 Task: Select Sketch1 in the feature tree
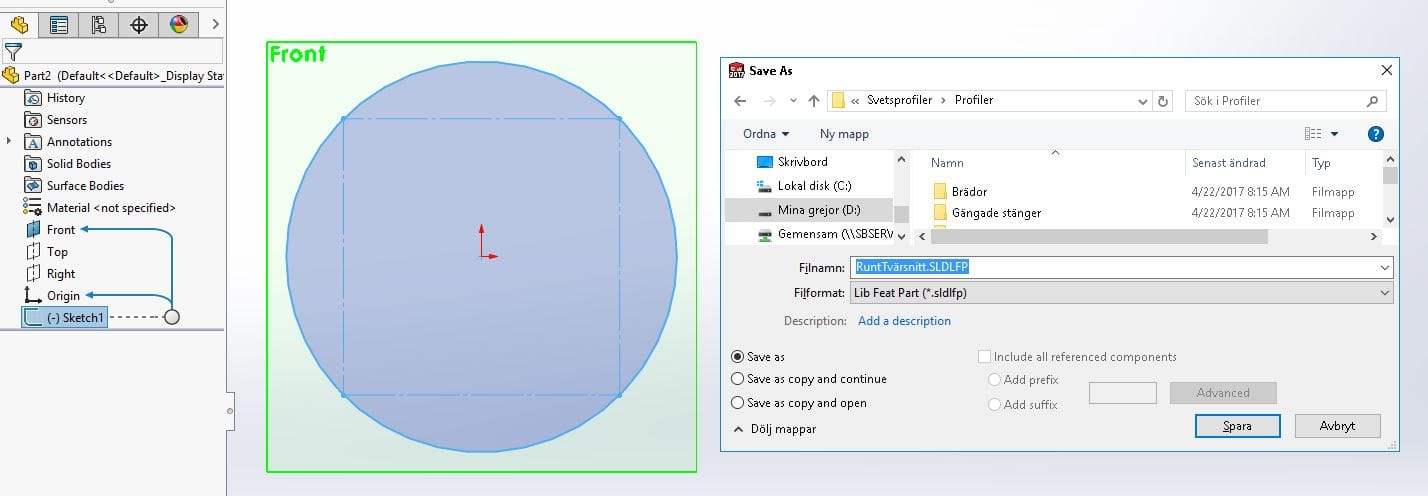(x=75, y=317)
